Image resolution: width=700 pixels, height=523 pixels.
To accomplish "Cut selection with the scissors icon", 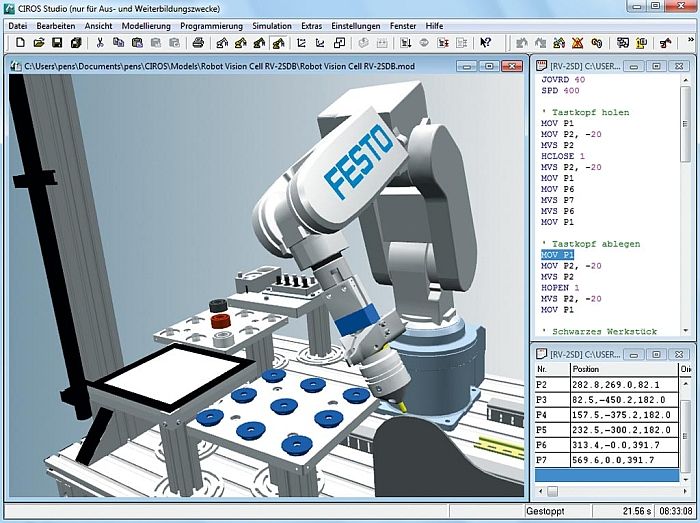I will coord(100,43).
